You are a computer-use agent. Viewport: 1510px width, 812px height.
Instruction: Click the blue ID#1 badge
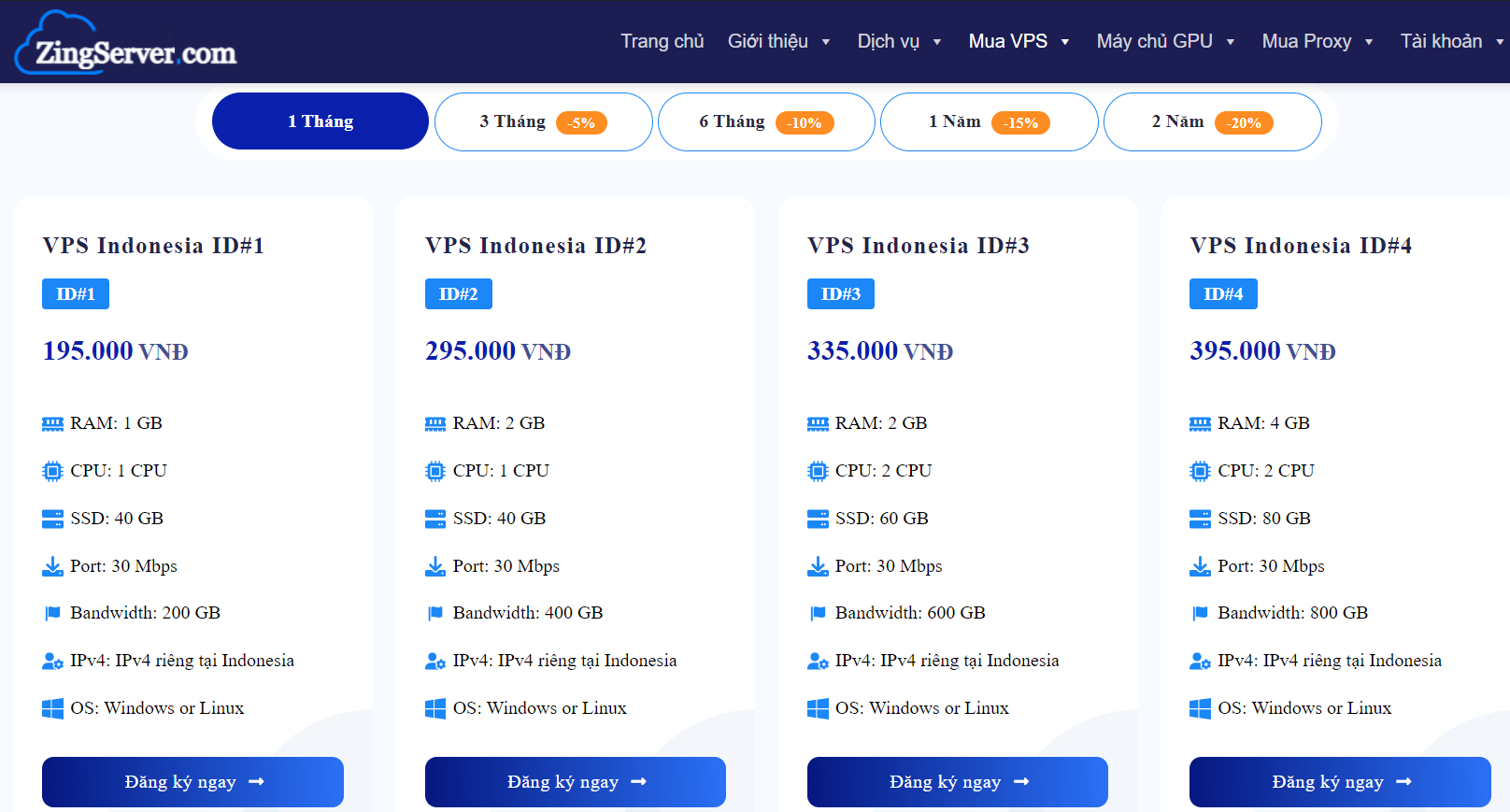(76, 294)
